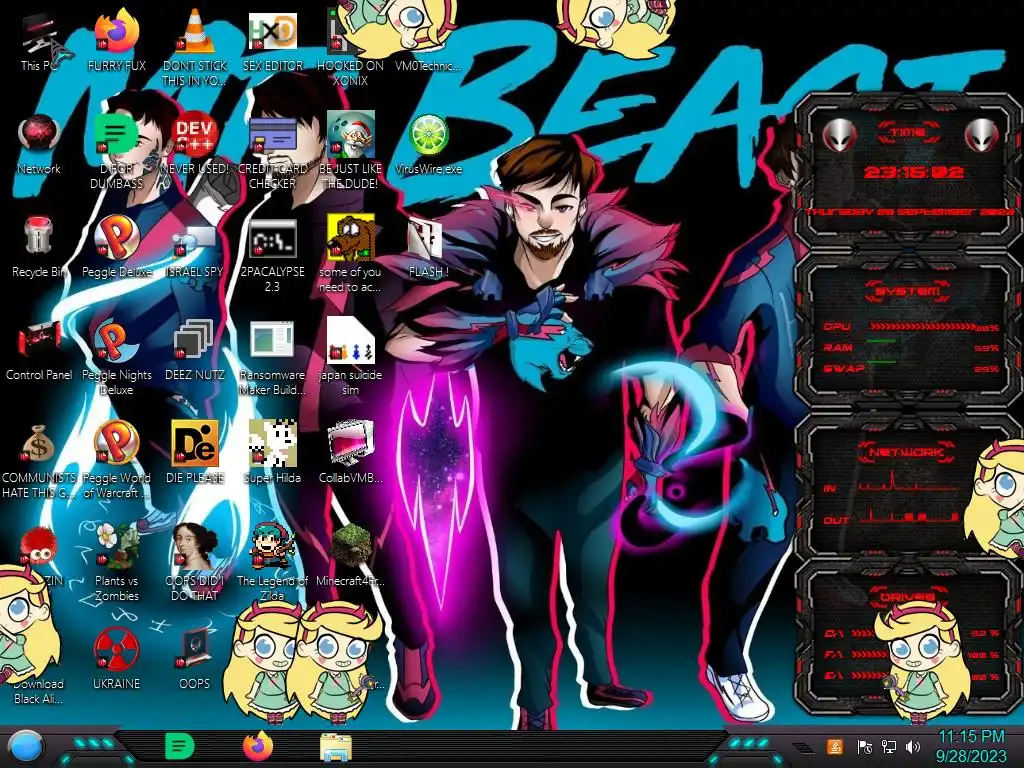Launch Peggle World of Warcraft

(x=117, y=461)
